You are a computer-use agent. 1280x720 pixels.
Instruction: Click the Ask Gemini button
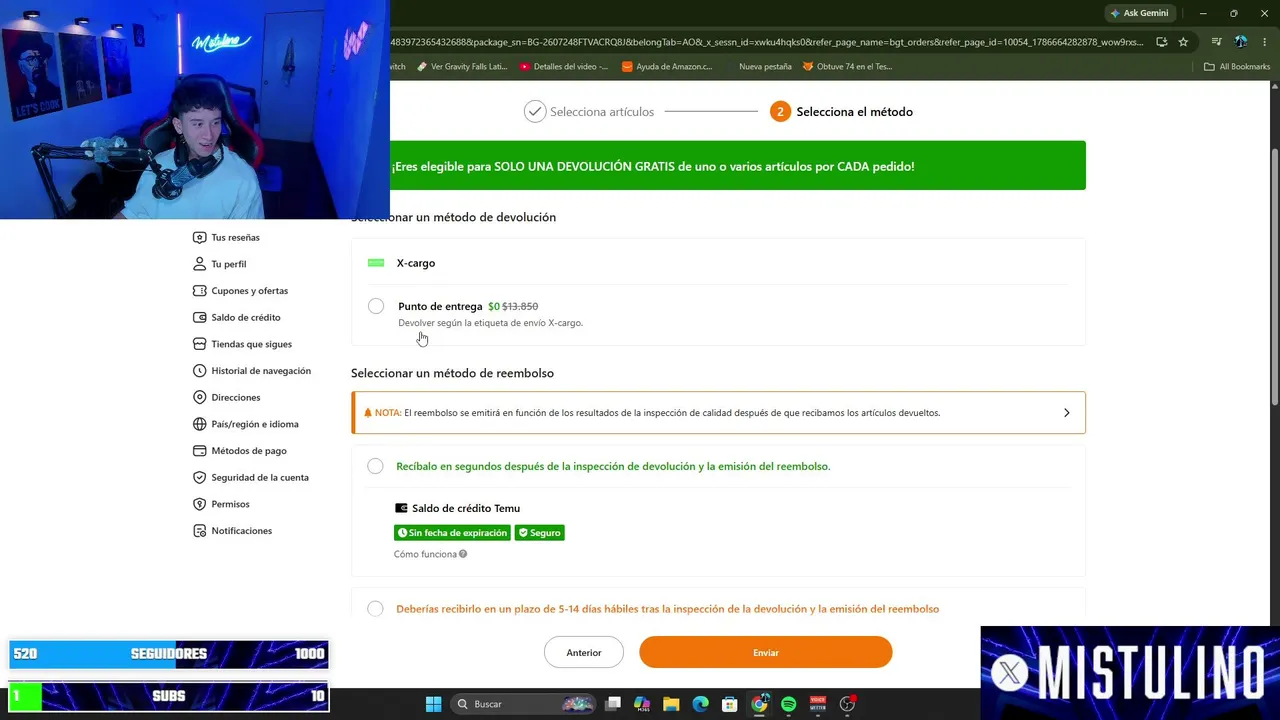[1139, 13]
